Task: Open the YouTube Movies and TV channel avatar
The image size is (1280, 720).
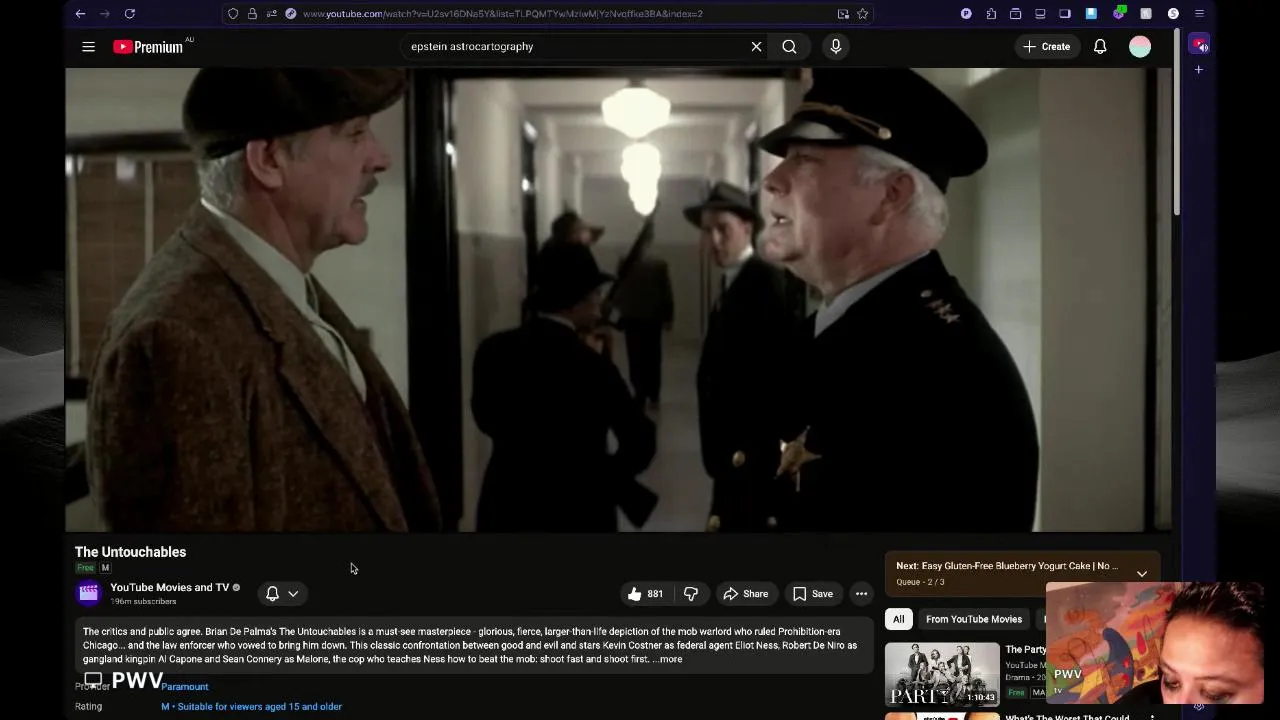Action: [x=89, y=593]
